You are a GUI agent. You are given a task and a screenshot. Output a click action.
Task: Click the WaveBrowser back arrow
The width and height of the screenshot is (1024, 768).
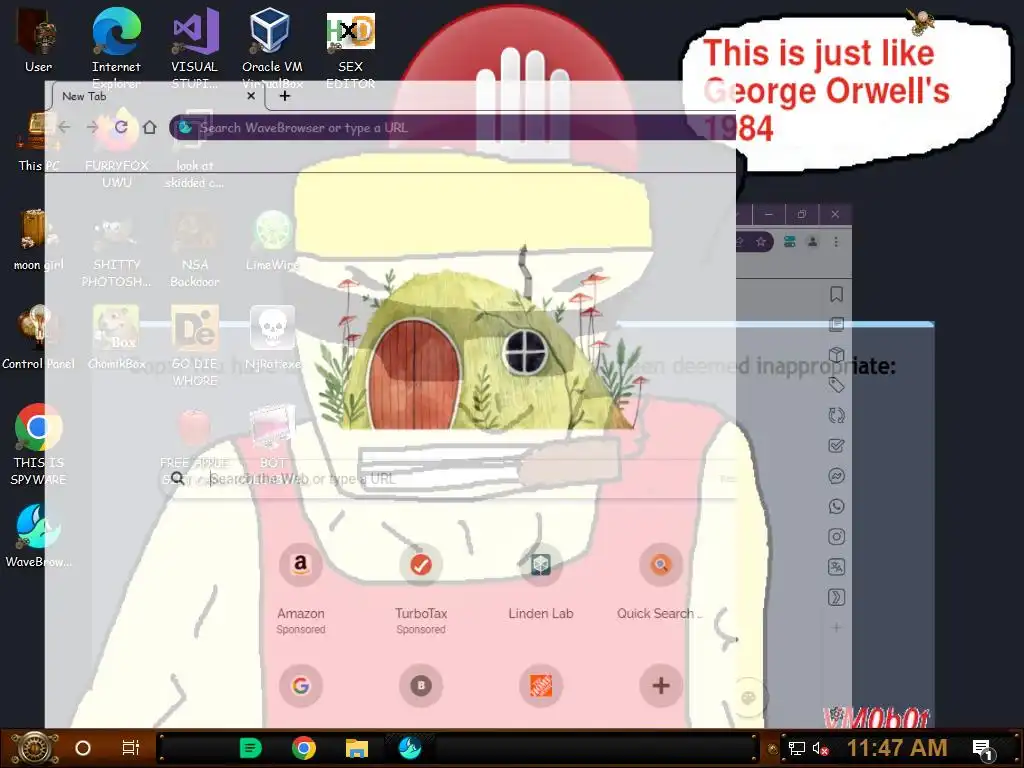(x=64, y=127)
